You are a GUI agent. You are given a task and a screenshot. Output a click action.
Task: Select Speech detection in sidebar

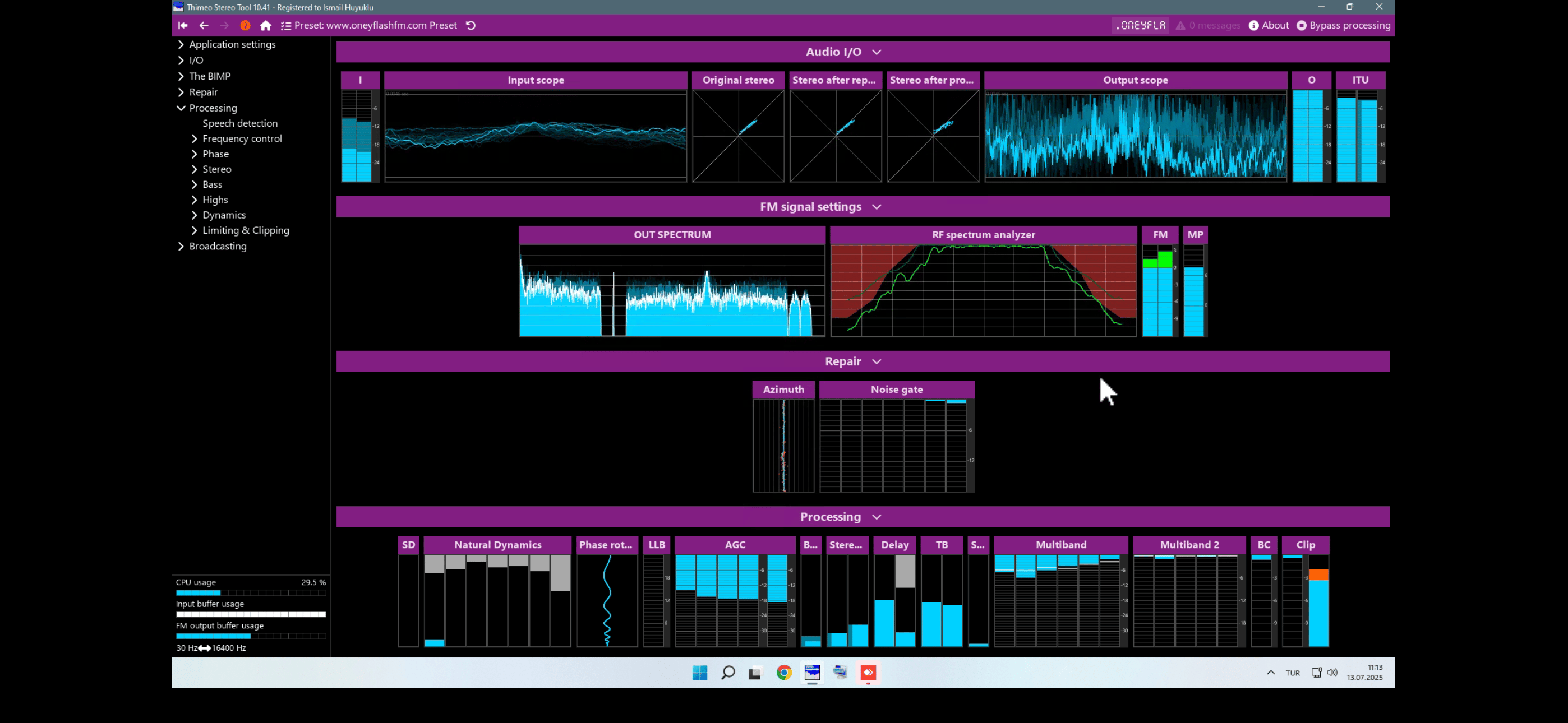240,123
